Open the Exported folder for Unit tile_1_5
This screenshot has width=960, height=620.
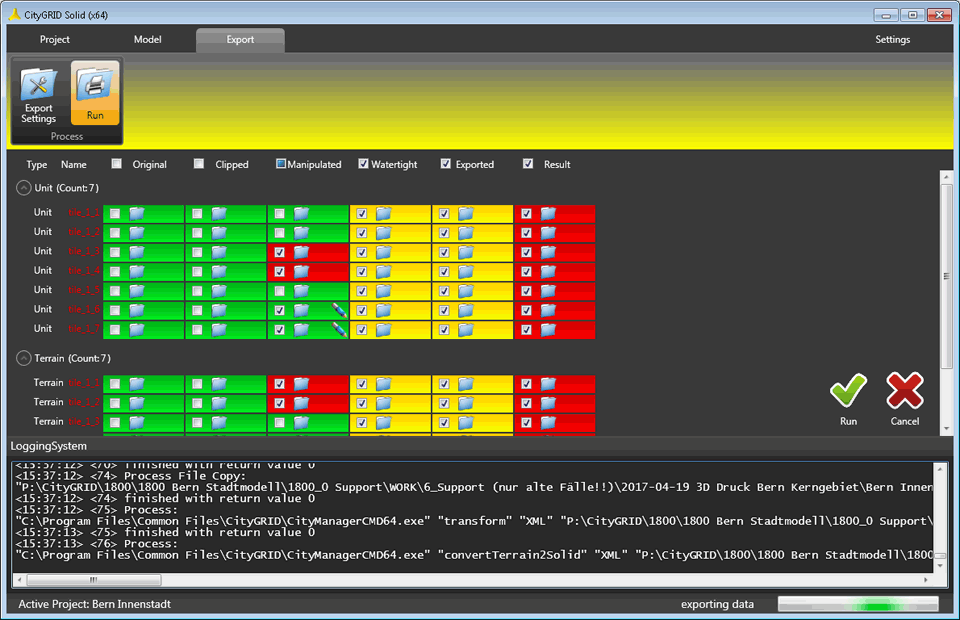(x=465, y=291)
